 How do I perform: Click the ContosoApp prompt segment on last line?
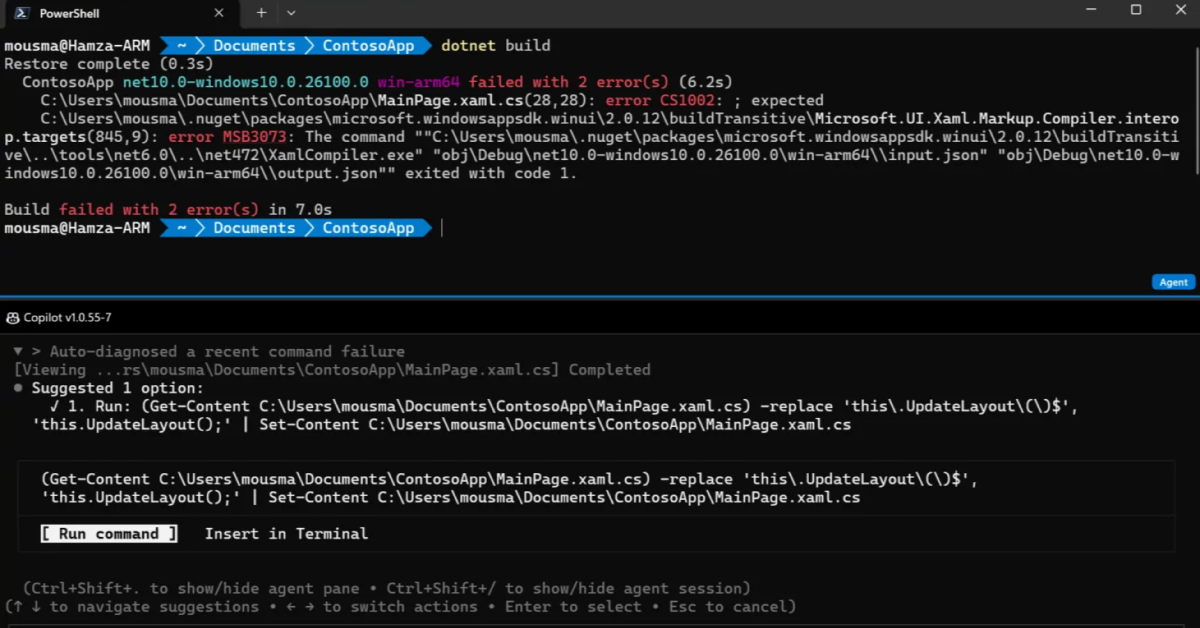368,228
